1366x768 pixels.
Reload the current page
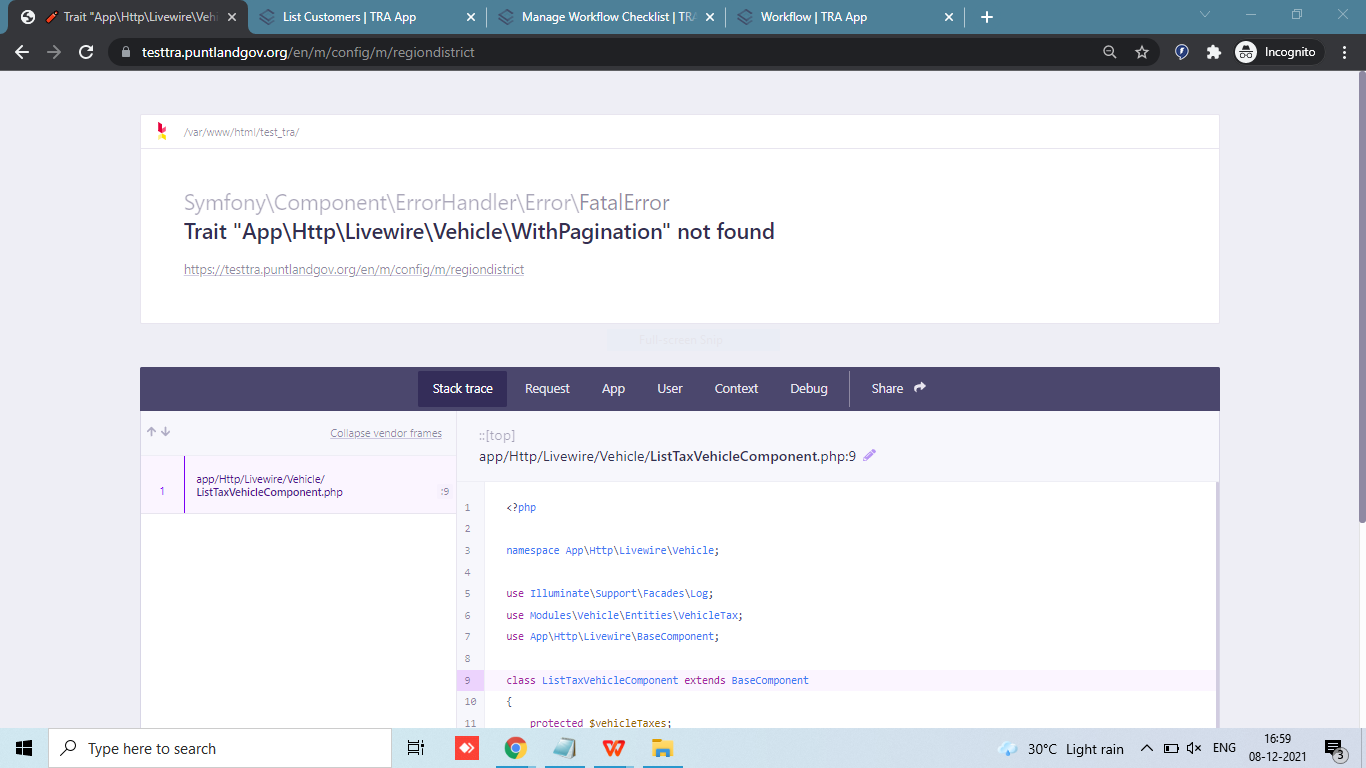(86, 52)
